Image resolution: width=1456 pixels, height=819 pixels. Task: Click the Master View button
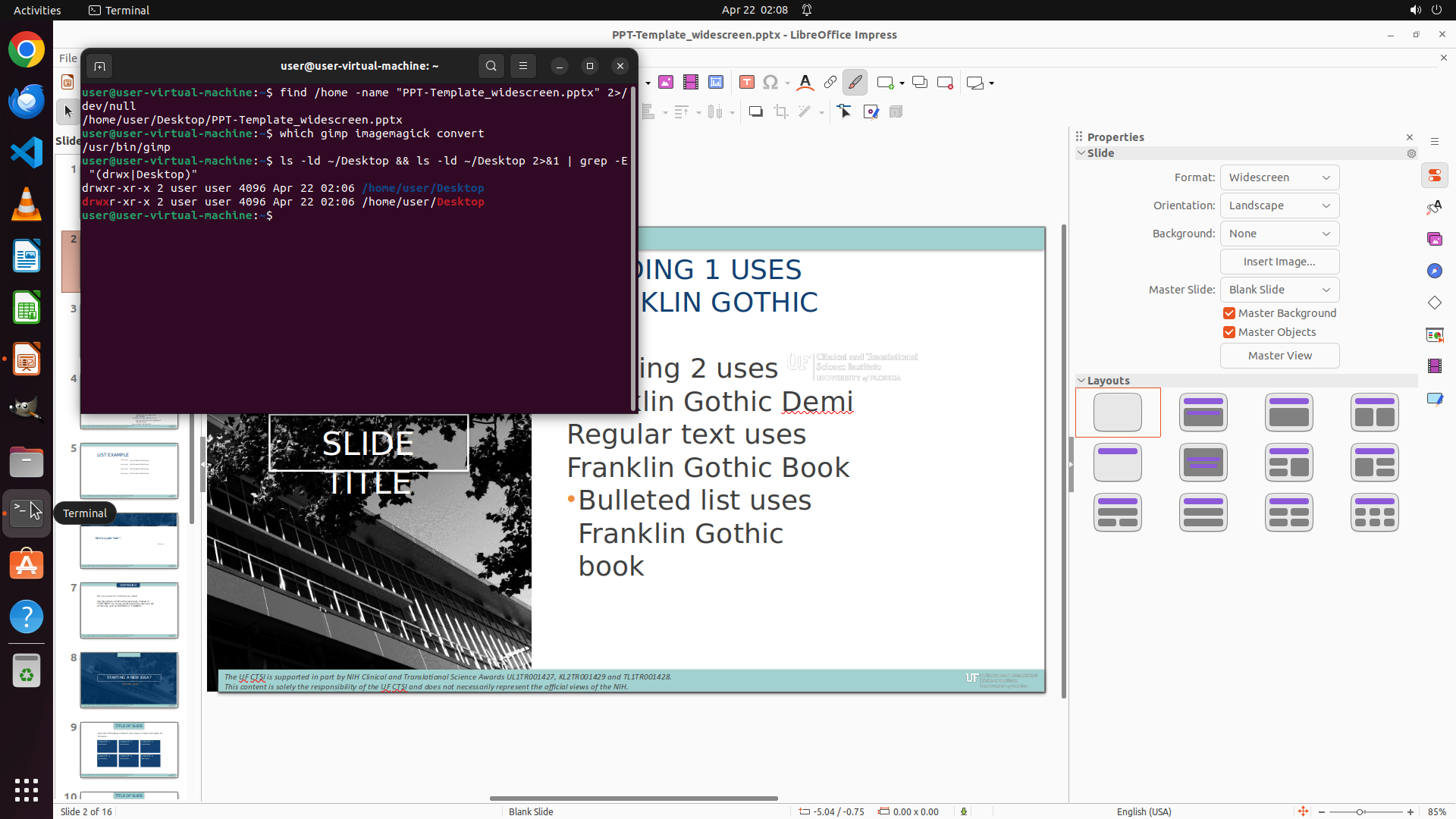[x=1279, y=356]
